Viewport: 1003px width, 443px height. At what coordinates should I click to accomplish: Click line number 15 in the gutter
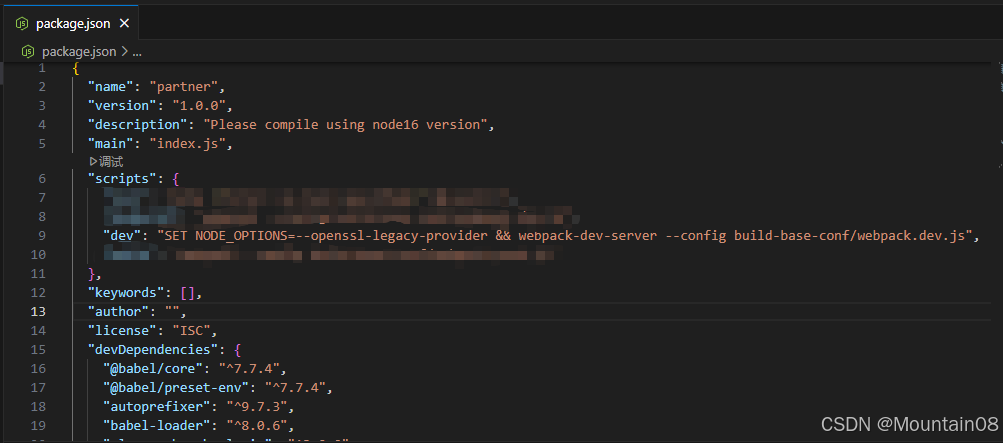[x=38, y=350]
